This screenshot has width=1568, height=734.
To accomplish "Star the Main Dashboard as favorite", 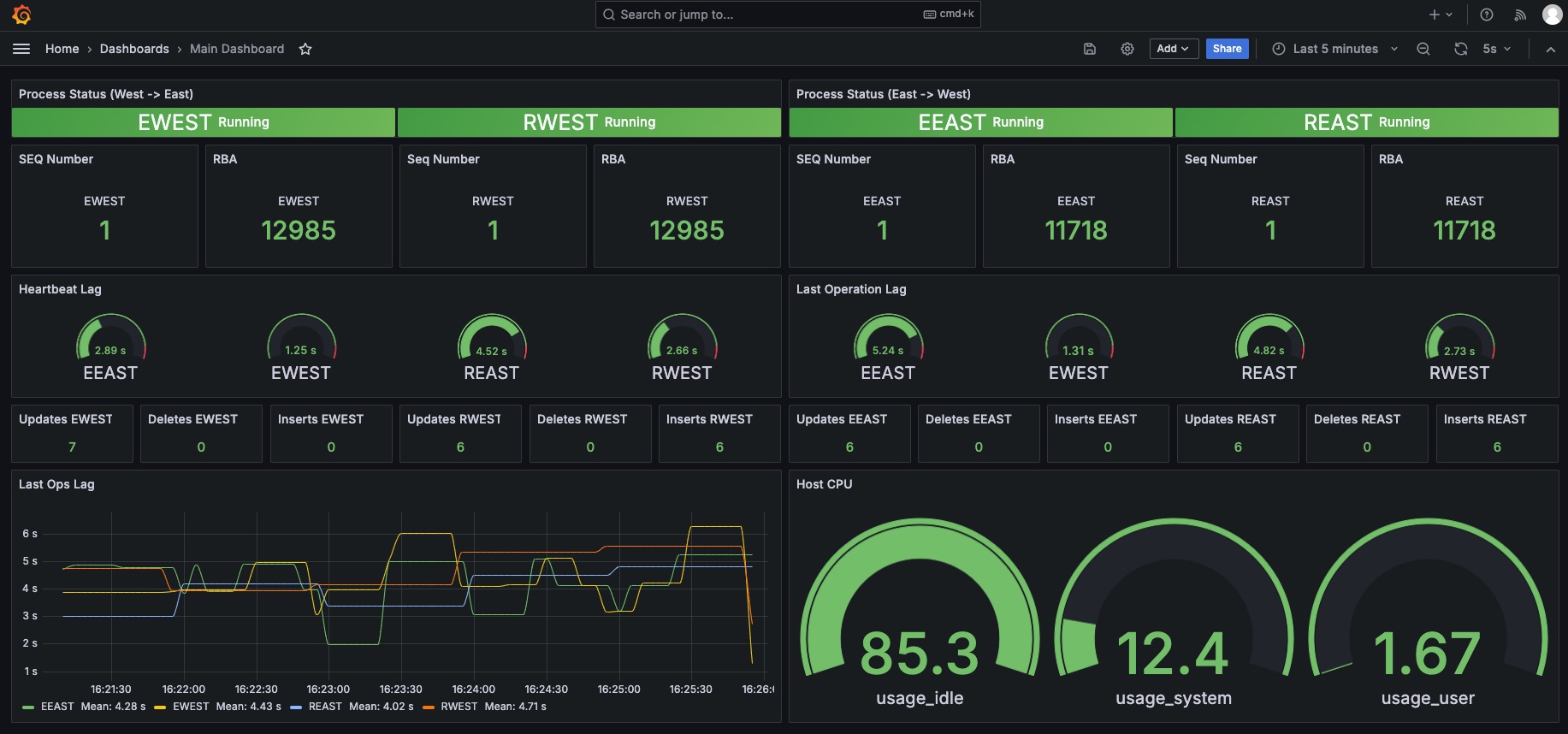I will [x=305, y=49].
